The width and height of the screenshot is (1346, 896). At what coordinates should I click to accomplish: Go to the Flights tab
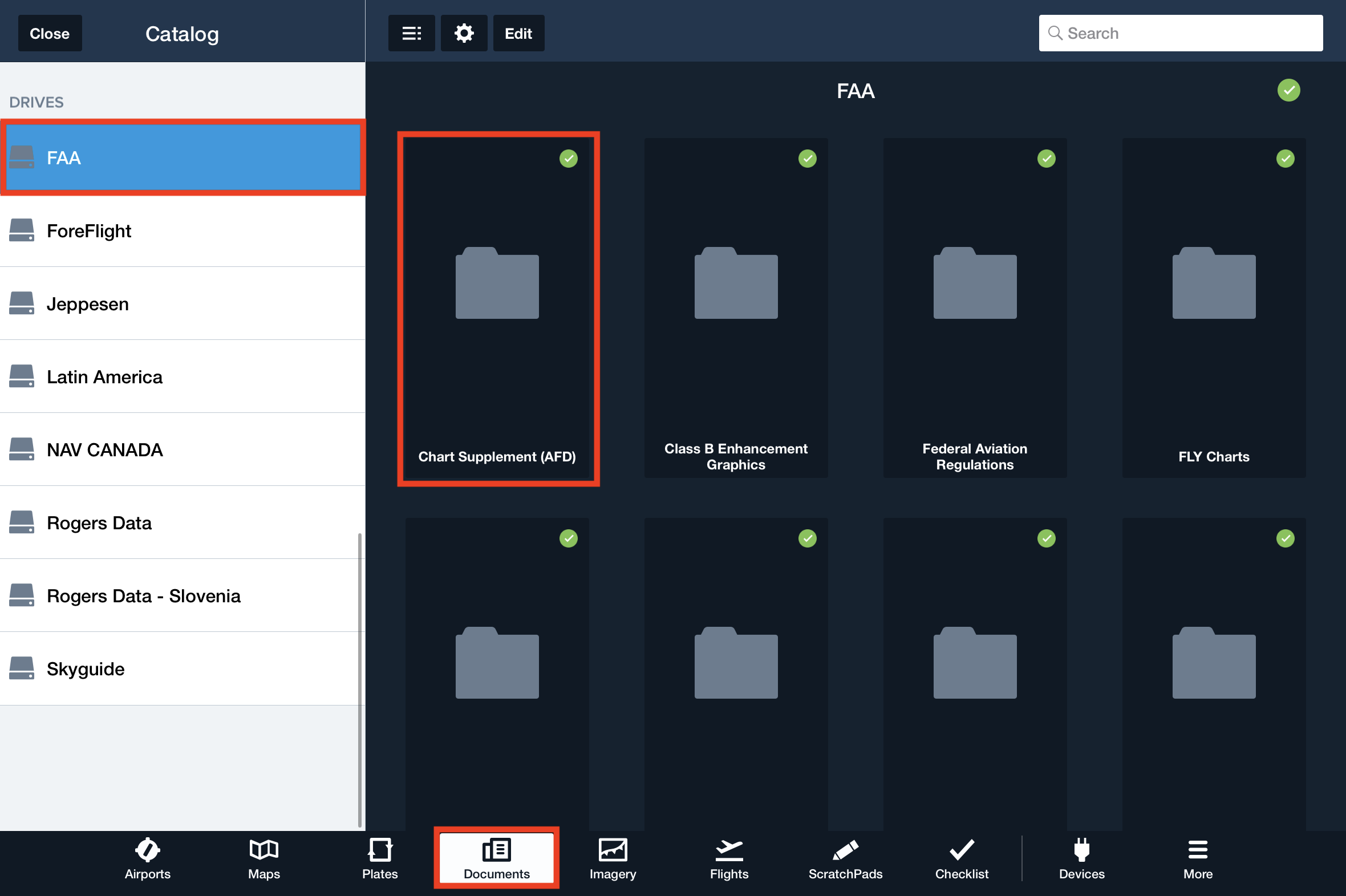pos(729,858)
